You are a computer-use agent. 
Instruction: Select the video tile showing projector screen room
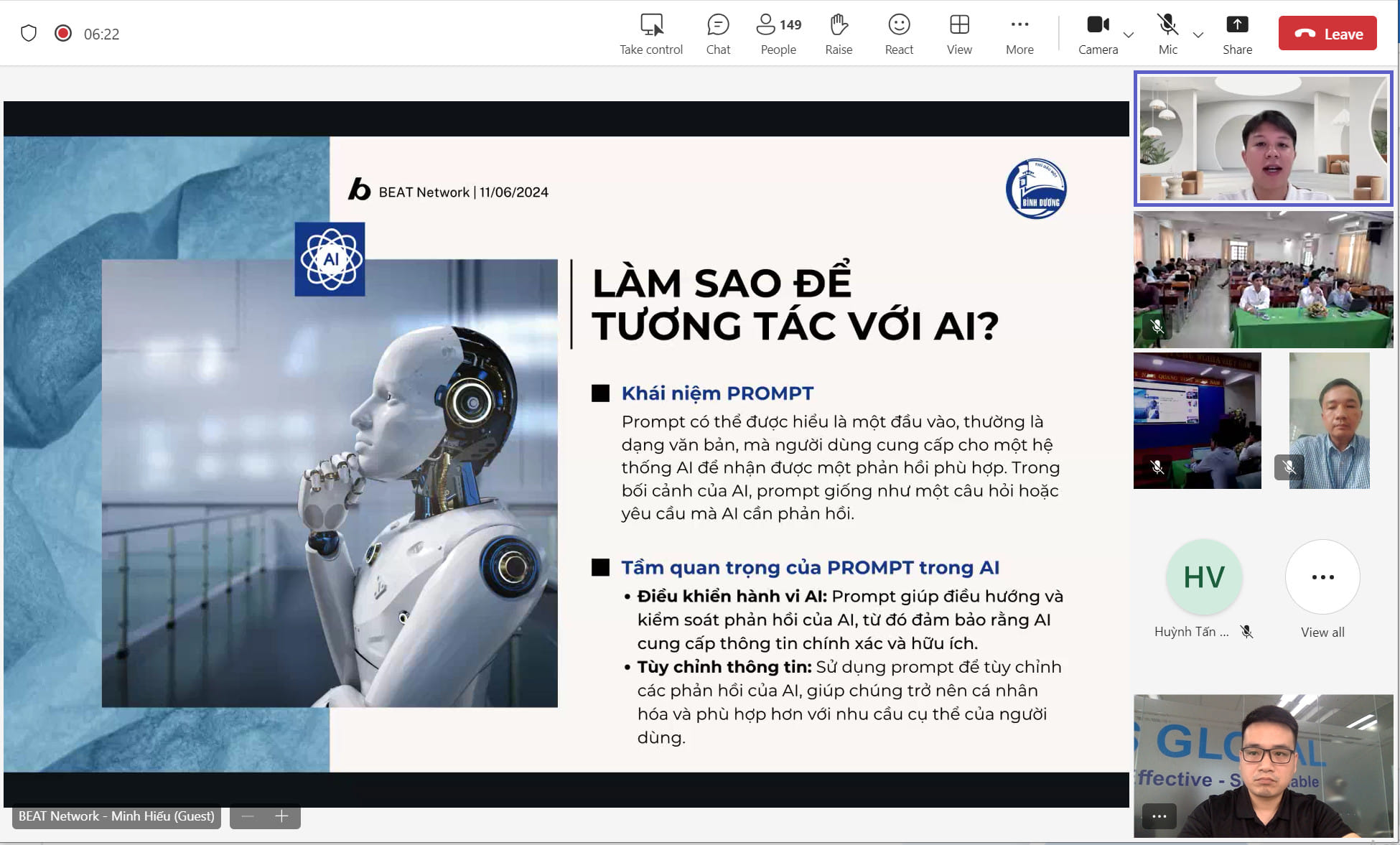(x=1197, y=421)
